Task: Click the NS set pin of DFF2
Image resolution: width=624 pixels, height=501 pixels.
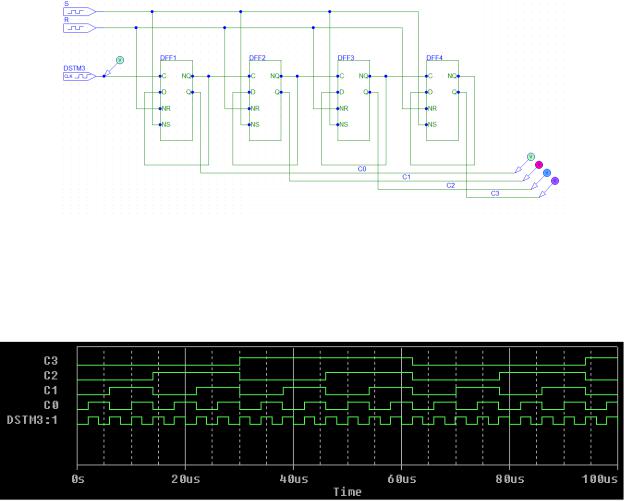Action: coord(255,125)
